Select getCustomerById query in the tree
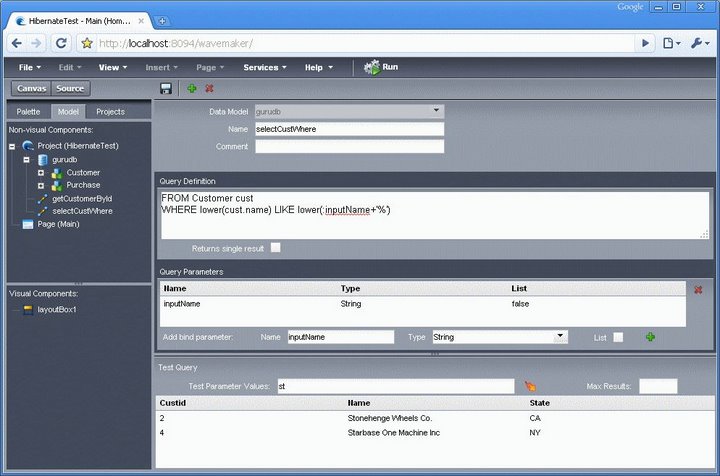Viewport: 720px width, 476px height. click(81, 198)
